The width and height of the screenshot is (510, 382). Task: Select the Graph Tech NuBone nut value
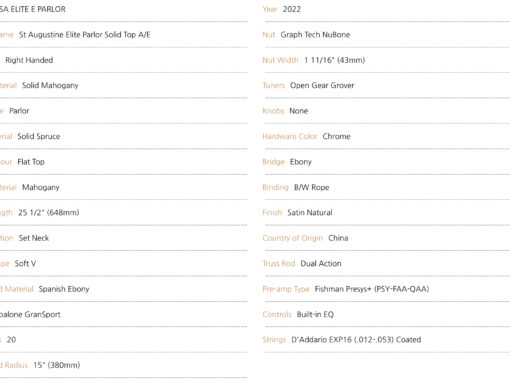[315, 35]
